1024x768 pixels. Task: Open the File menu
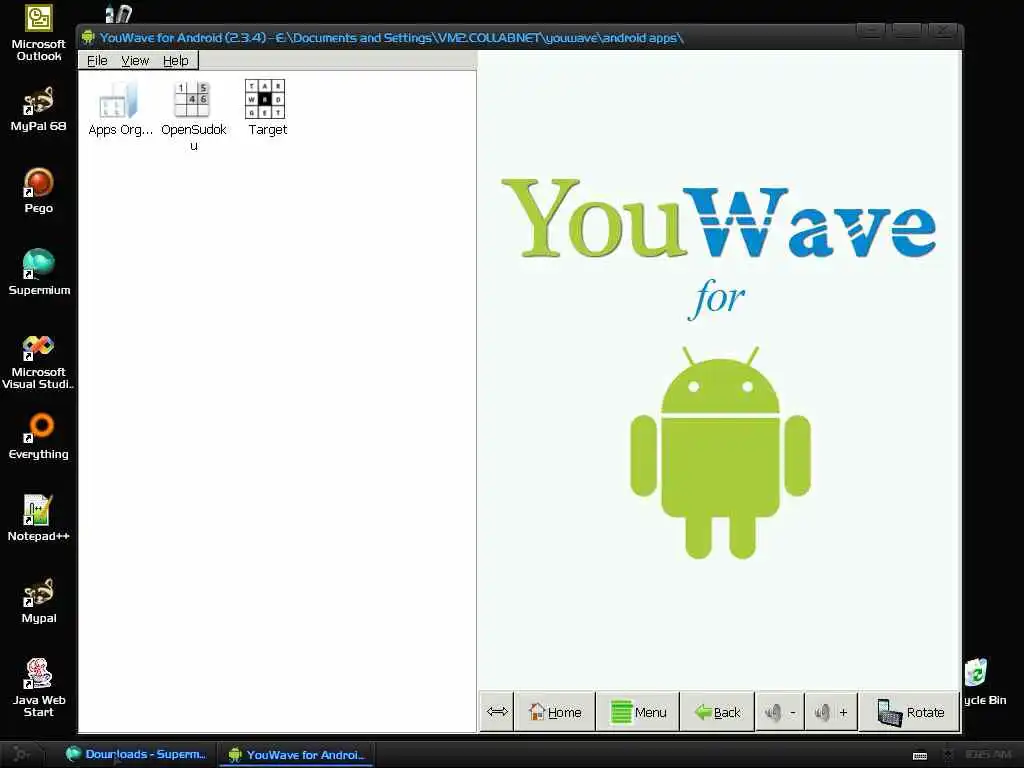click(97, 61)
